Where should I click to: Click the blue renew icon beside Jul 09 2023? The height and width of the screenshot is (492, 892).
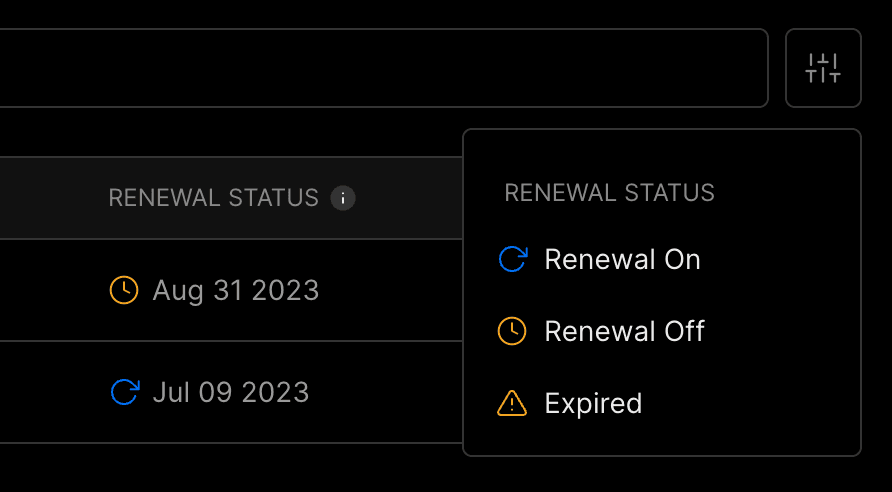click(x=124, y=391)
